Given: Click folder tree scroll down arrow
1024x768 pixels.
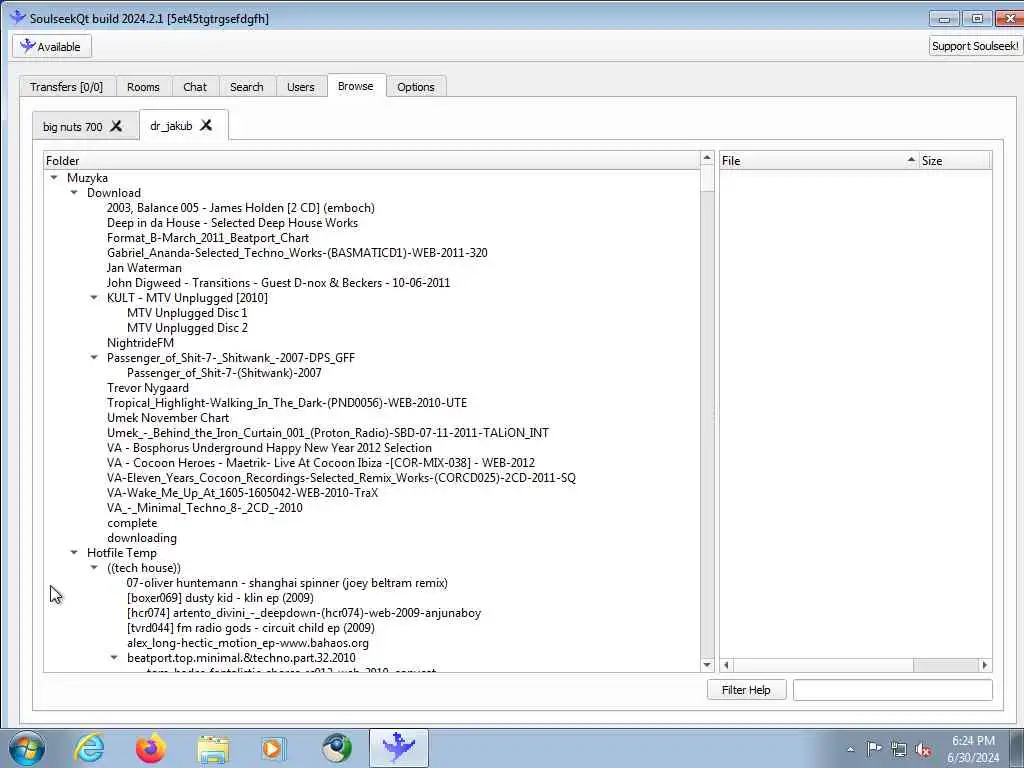Looking at the screenshot, I should point(707,665).
